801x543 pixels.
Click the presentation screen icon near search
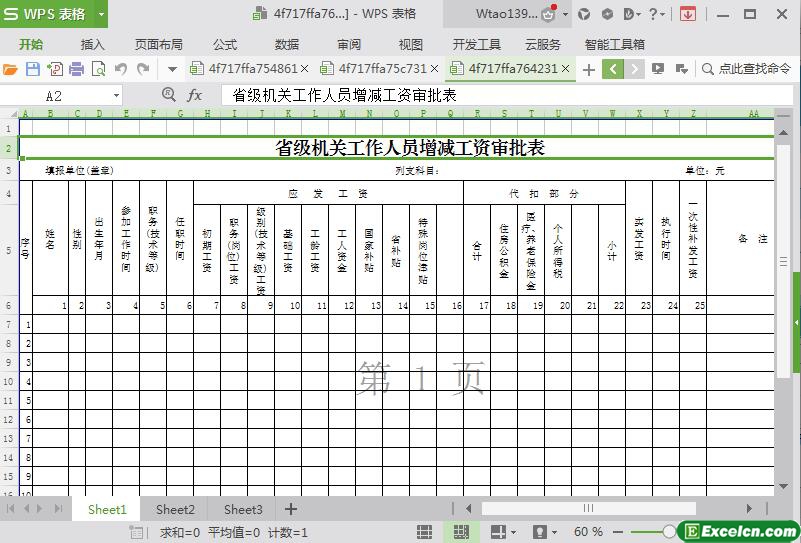658,69
